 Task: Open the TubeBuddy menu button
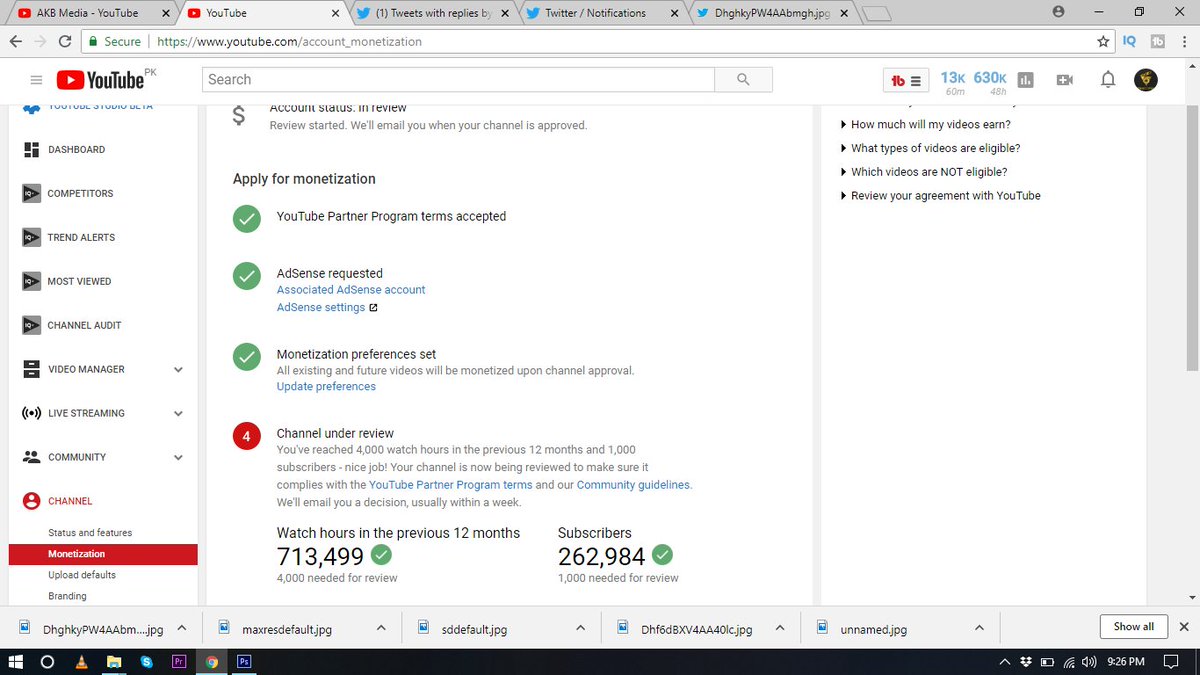click(x=906, y=80)
